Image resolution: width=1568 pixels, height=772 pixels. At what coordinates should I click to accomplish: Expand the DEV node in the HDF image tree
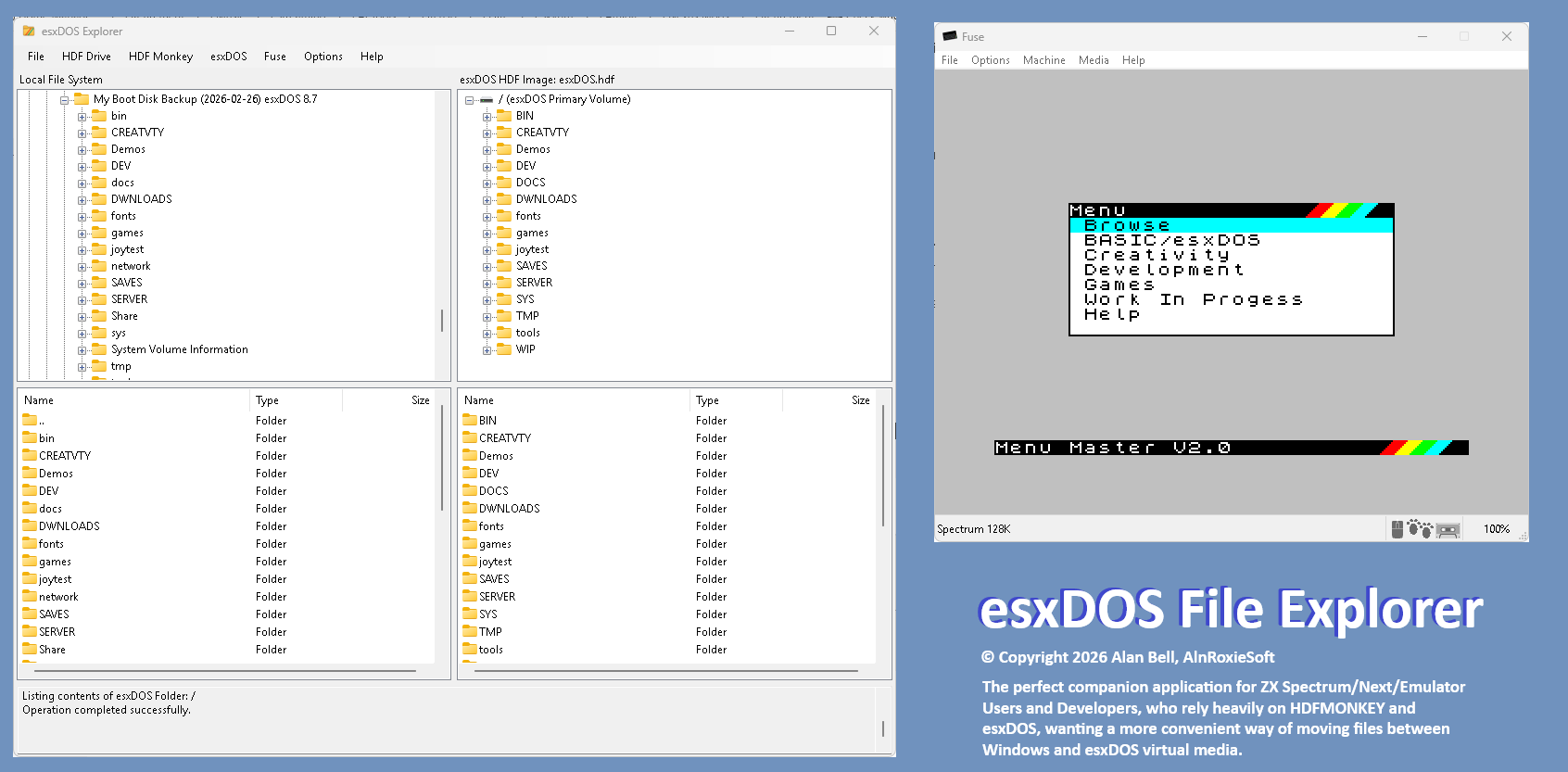(487, 166)
